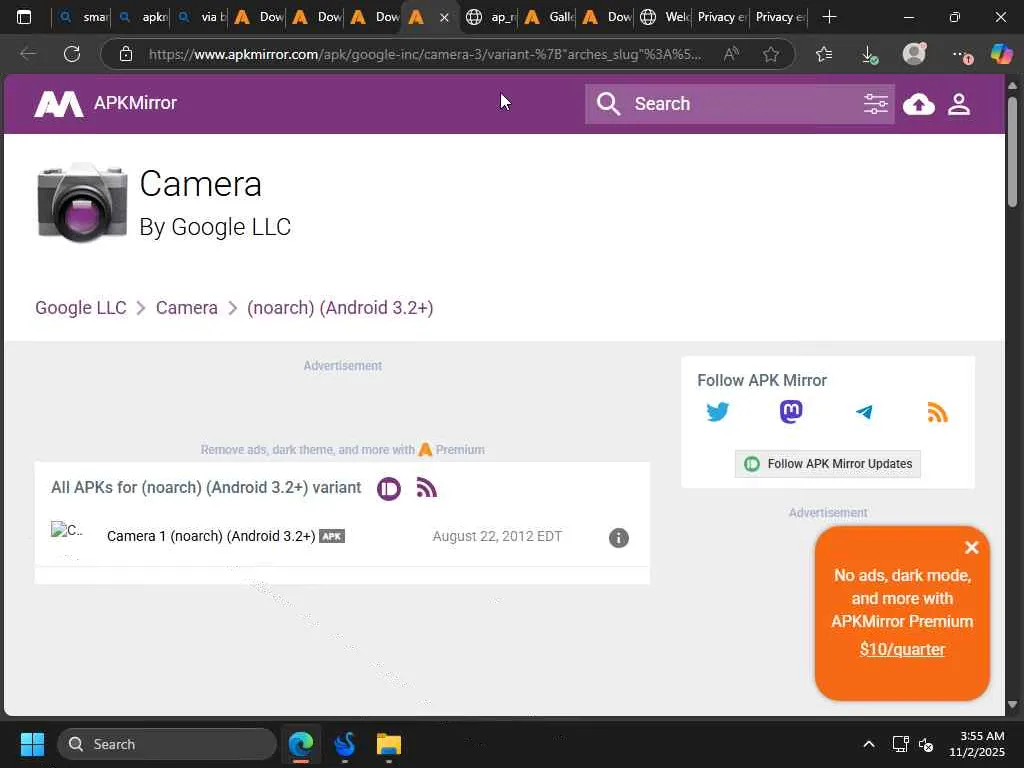The width and height of the screenshot is (1024, 768).
Task: Go to Camera breadcrumb link
Action: [x=186, y=308]
